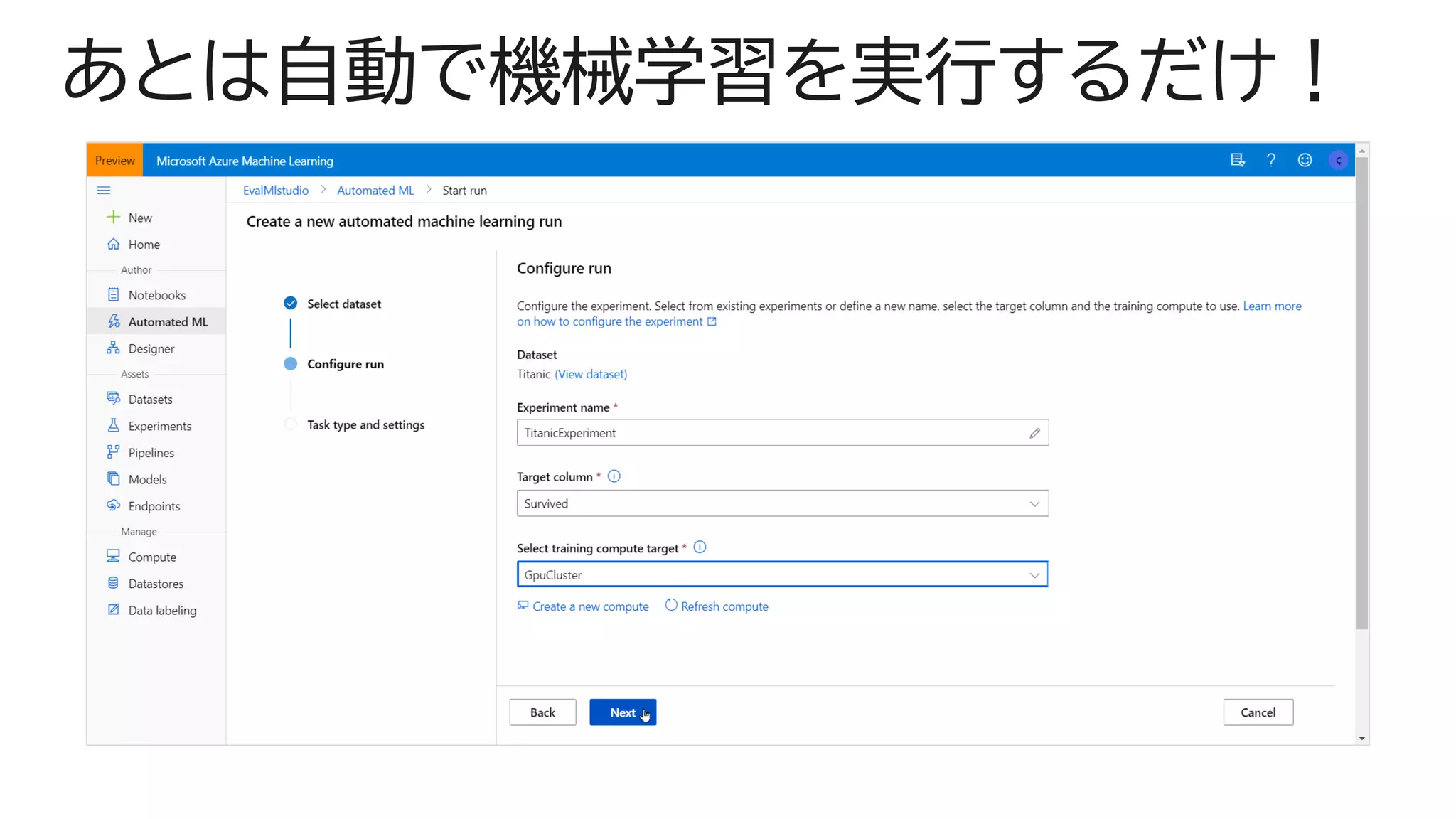1456x819 pixels.
Task: Click the Models sidebar icon
Action: coord(113,478)
